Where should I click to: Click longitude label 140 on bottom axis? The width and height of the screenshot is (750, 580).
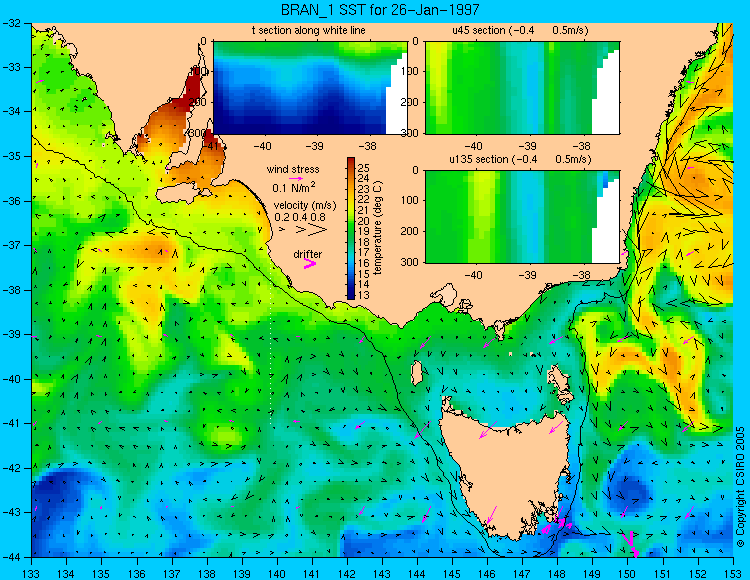coord(276,574)
